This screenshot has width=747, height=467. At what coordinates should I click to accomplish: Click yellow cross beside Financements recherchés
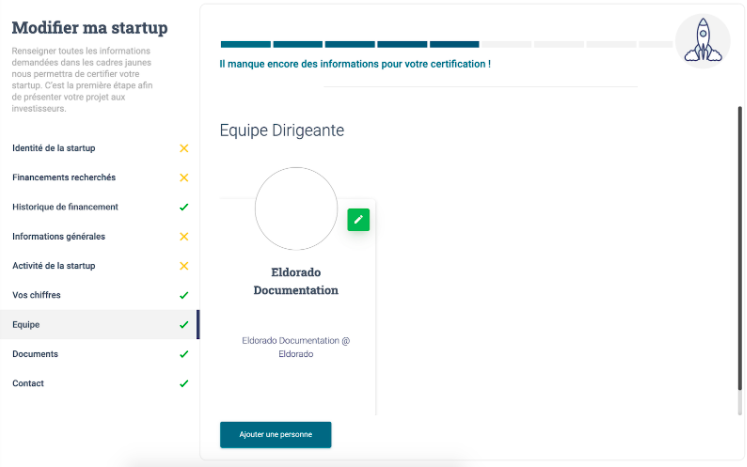184,178
